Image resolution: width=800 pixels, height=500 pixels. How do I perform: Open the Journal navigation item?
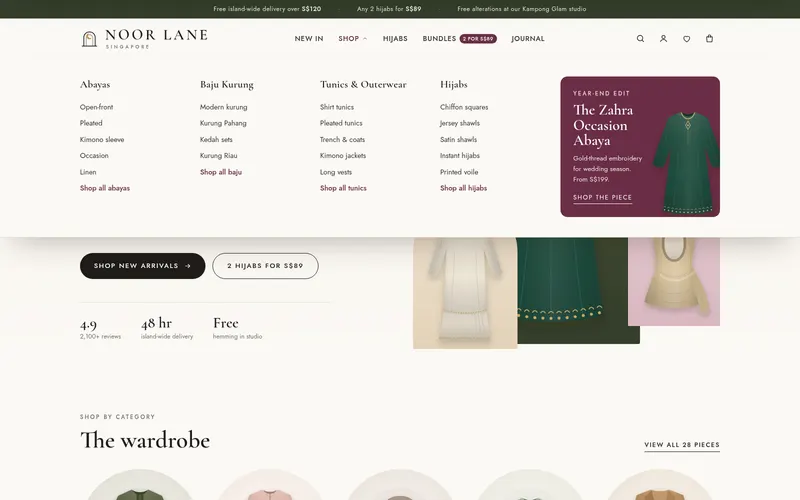tap(528, 39)
